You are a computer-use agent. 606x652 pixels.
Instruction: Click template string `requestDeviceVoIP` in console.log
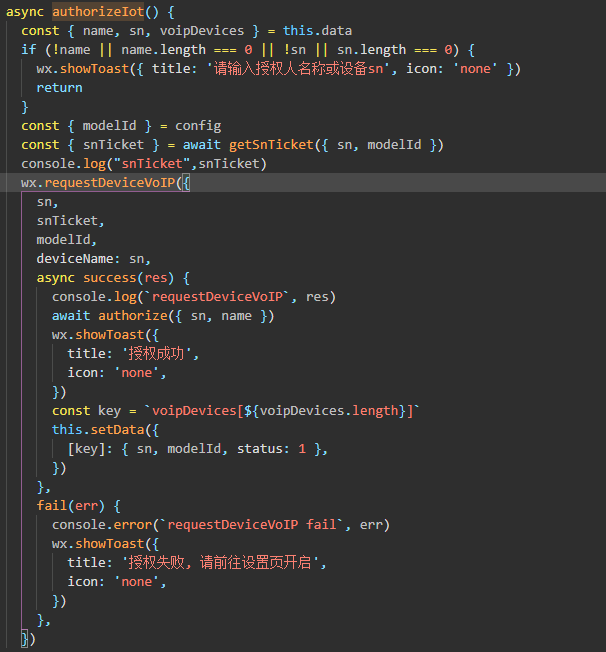[x=217, y=297]
